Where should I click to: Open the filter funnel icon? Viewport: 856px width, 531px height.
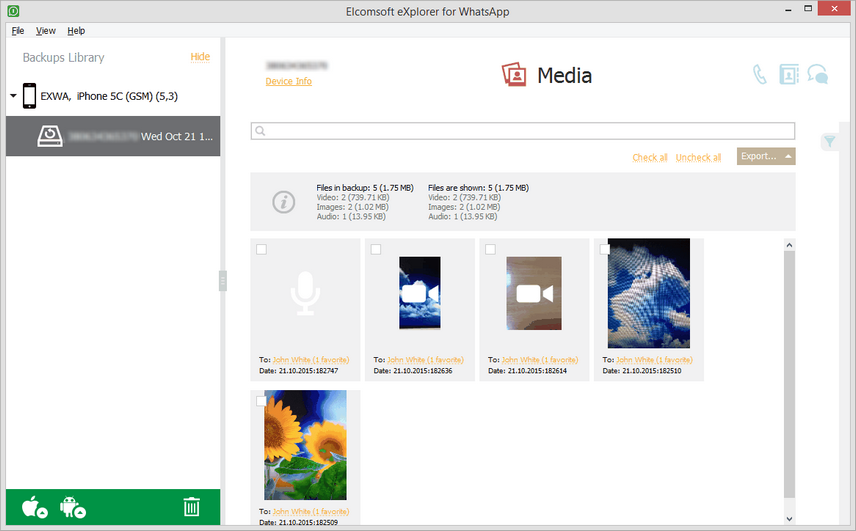coord(830,142)
